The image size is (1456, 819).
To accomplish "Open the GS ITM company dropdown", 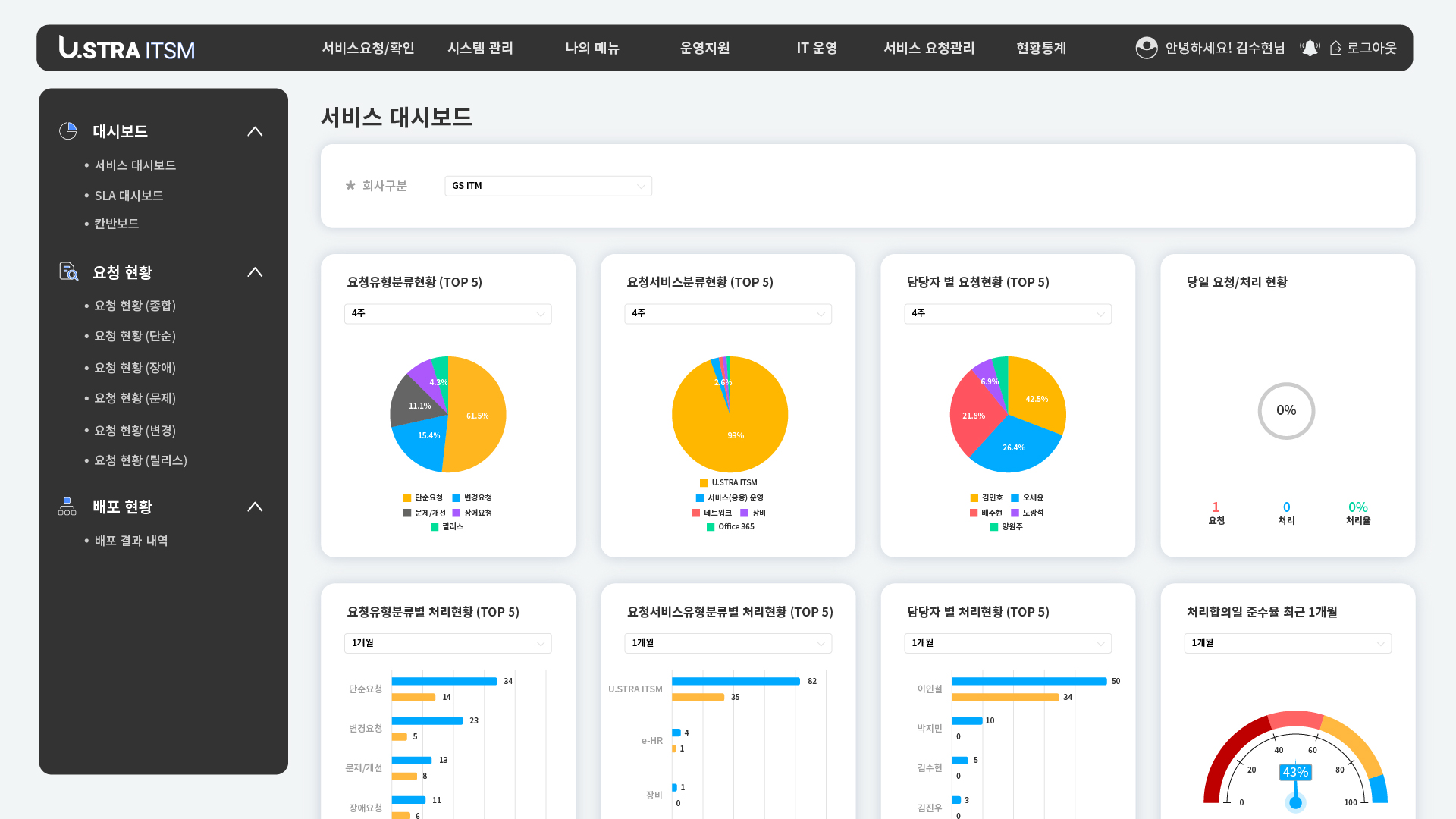I will click(548, 186).
